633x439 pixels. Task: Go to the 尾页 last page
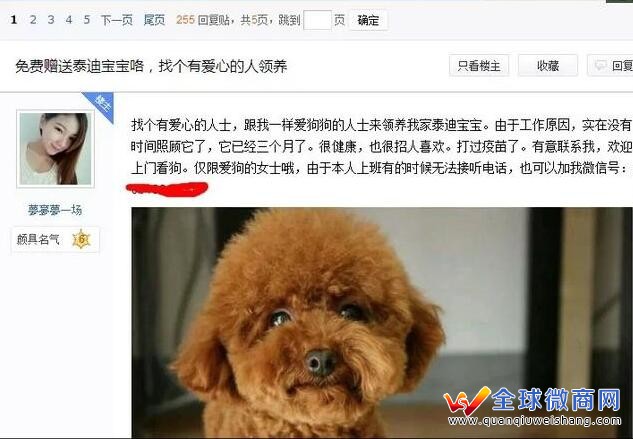pos(154,20)
